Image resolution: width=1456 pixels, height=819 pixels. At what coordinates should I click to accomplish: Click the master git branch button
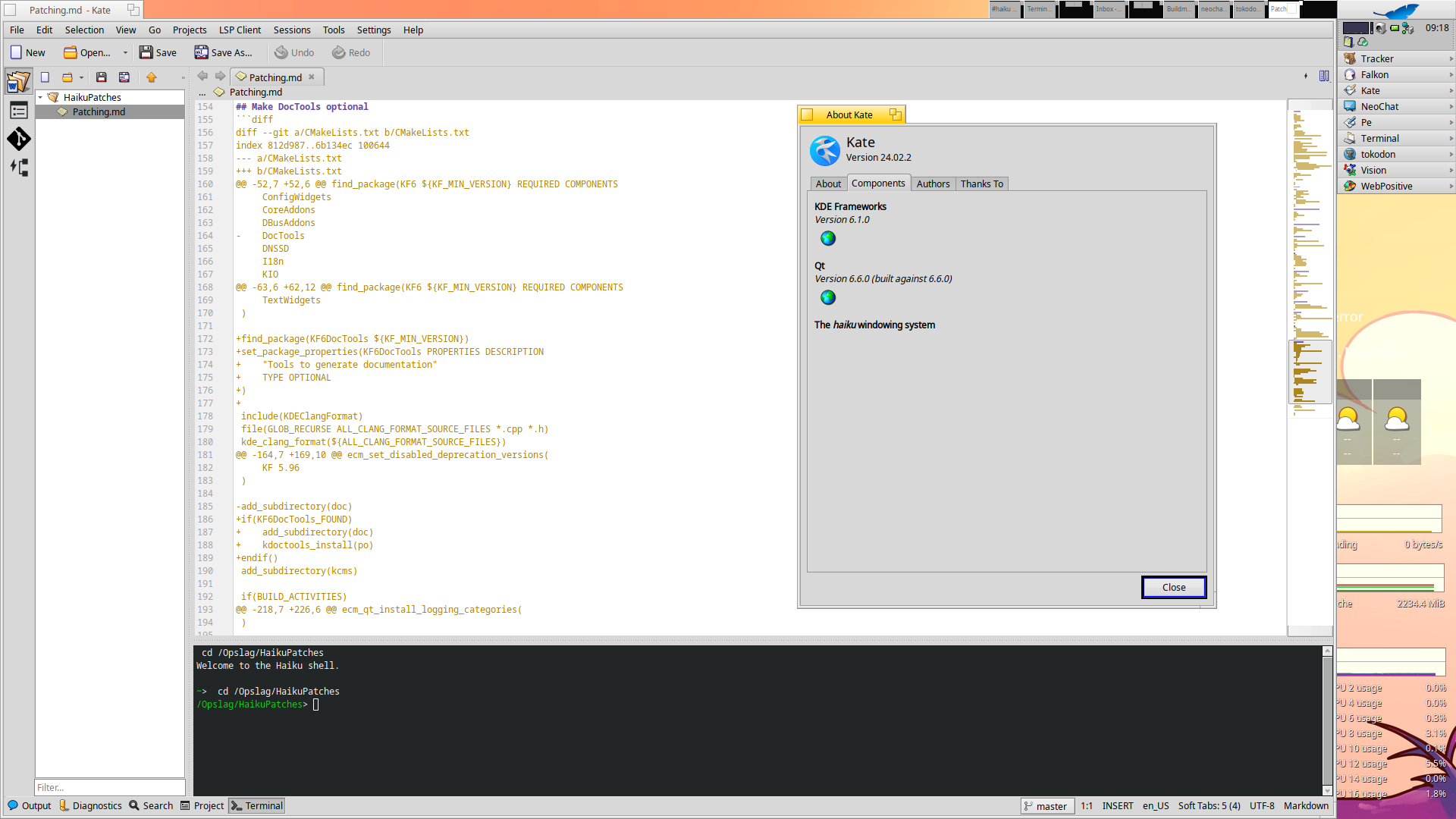(x=1046, y=806)
